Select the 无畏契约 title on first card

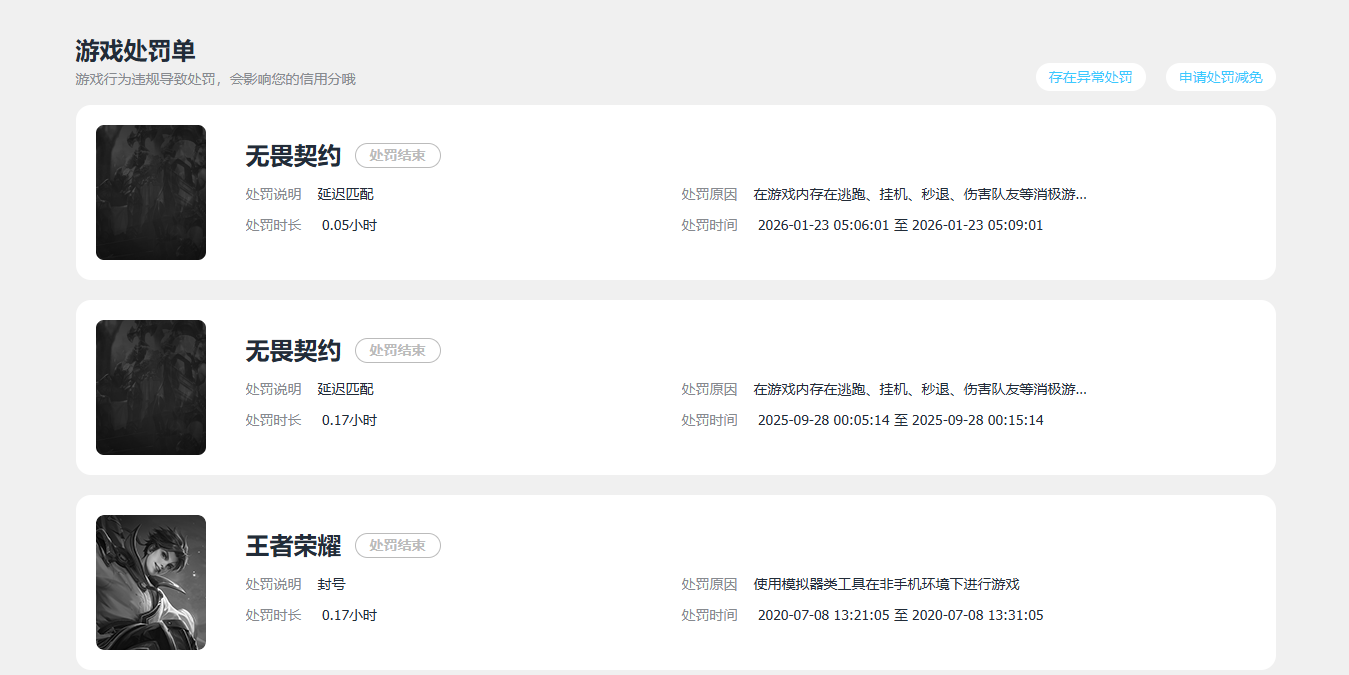[x=291, y=155]
